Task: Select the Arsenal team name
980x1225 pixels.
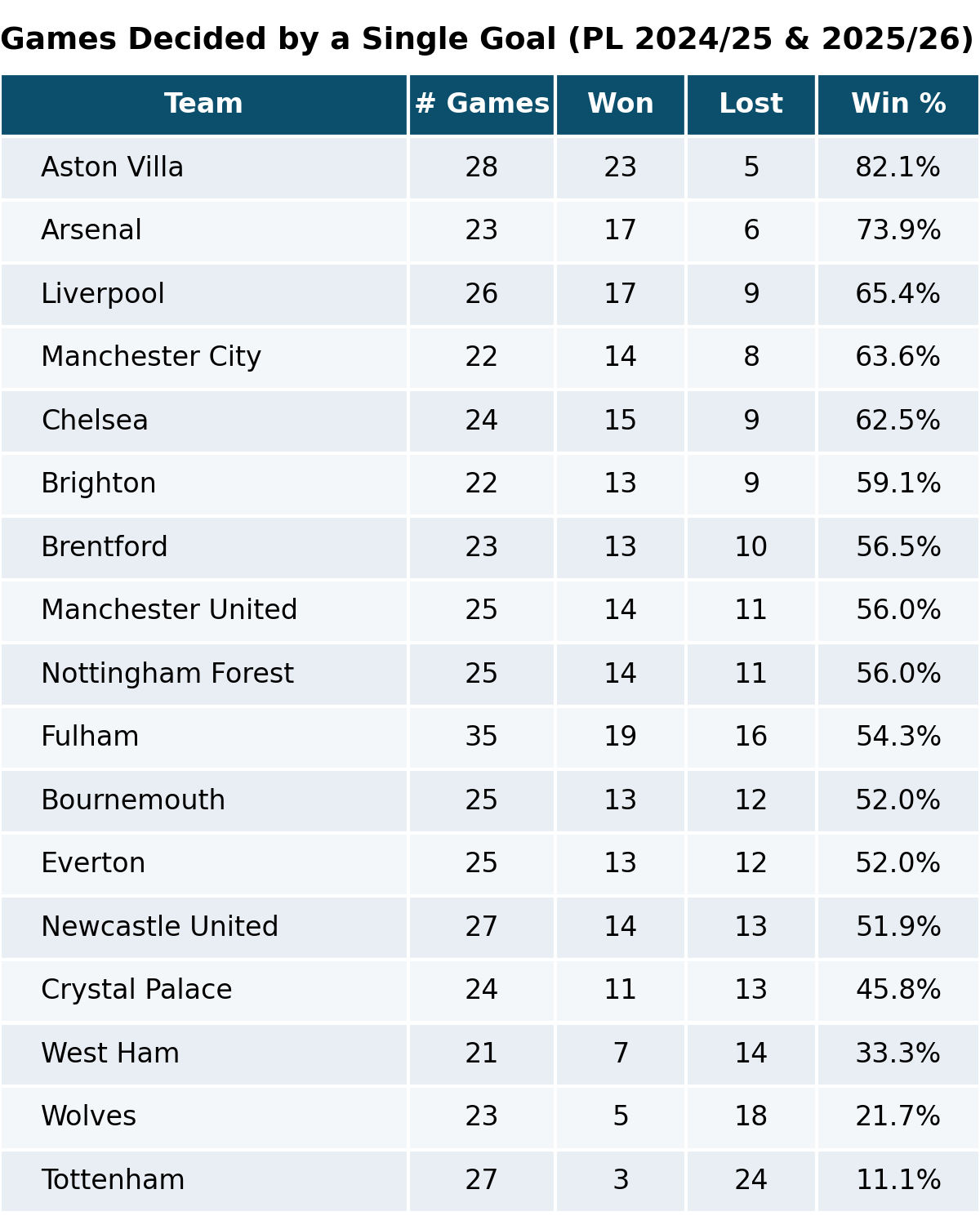Action: tap(91, 231)
